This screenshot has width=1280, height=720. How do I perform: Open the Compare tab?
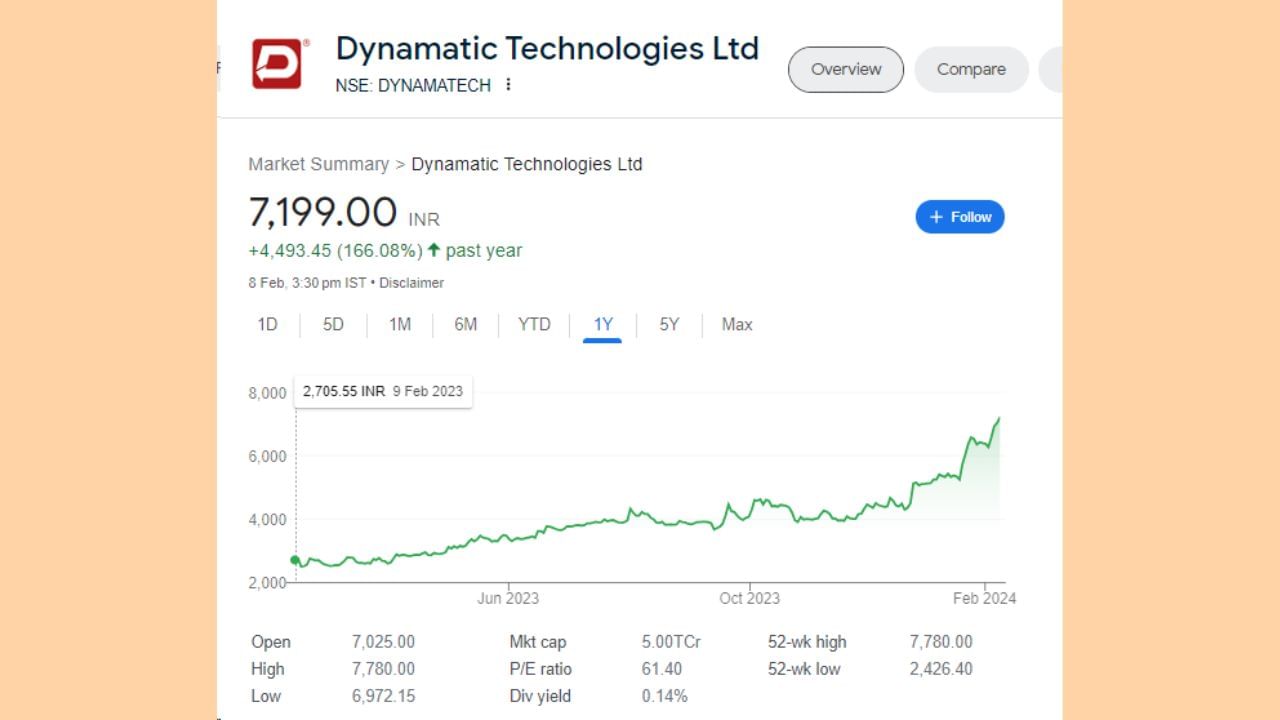coord(971,69)
